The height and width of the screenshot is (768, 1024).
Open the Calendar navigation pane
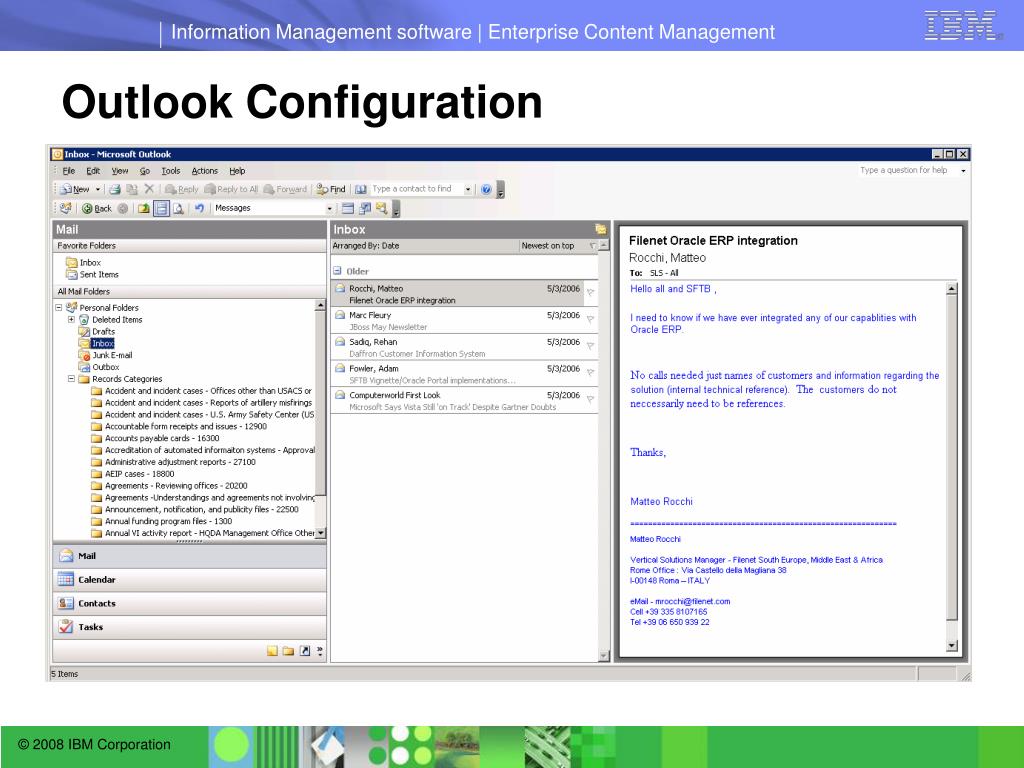189,580
